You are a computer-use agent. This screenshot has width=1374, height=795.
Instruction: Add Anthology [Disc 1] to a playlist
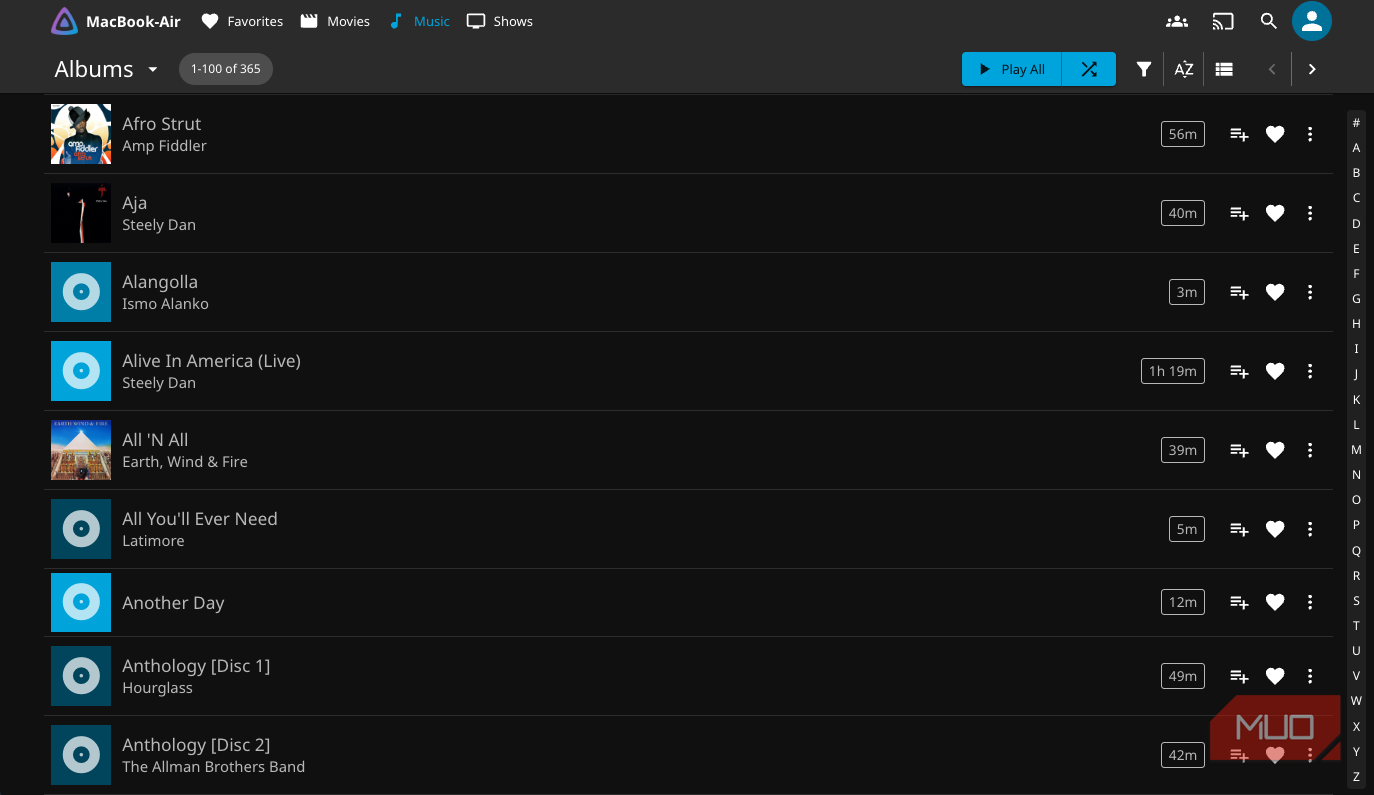(1239, 676)
